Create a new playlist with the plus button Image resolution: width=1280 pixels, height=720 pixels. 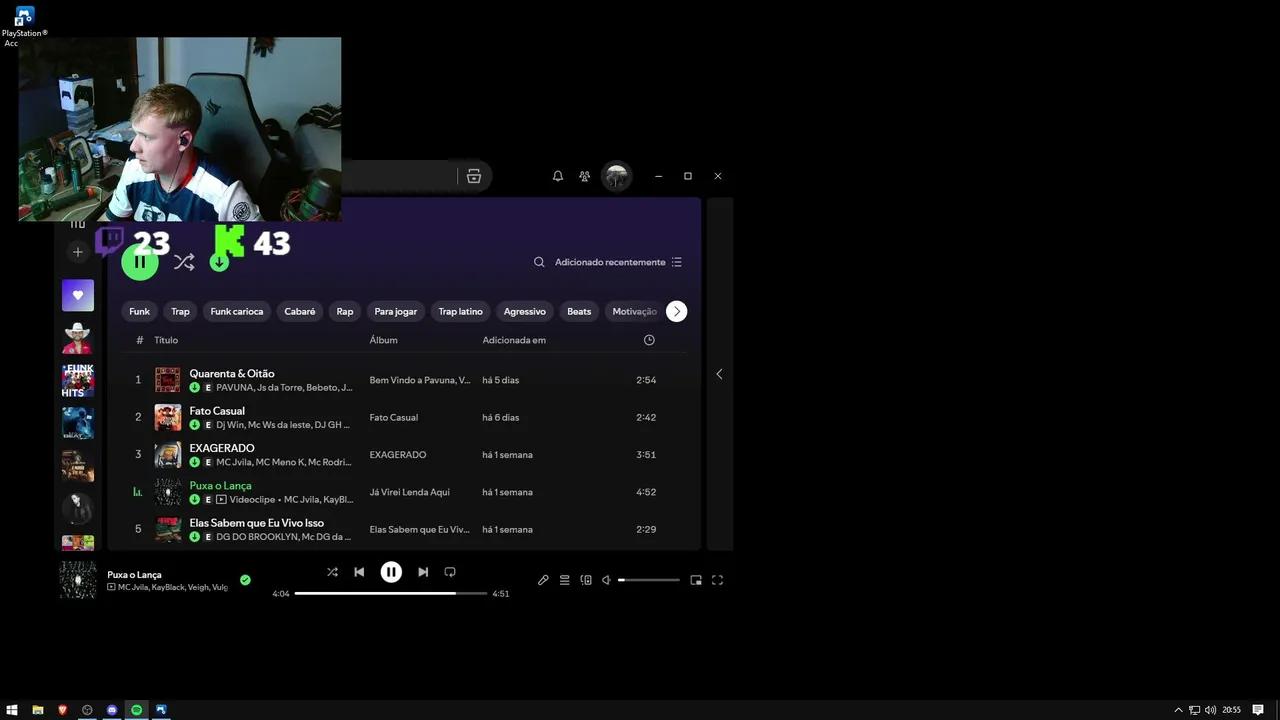78,252
